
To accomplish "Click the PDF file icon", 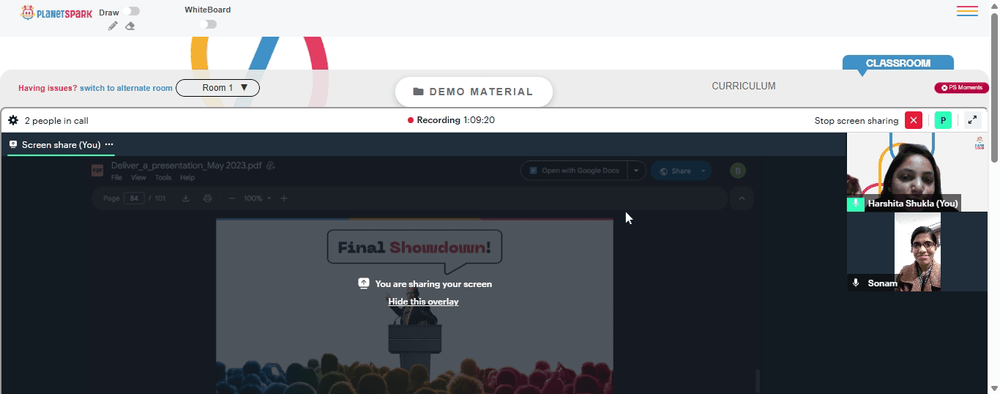I will click(x=97, y=170).
